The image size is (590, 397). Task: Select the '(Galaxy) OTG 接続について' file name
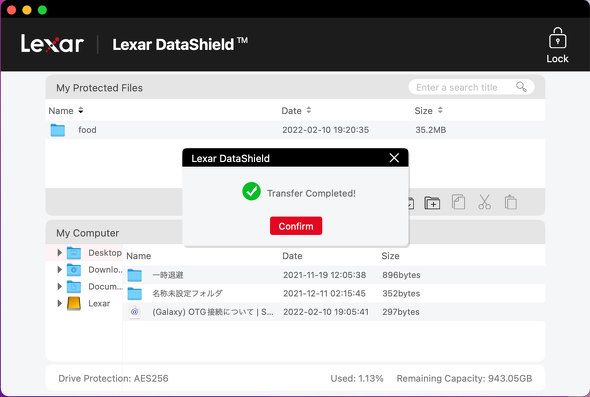click(213, 312)
